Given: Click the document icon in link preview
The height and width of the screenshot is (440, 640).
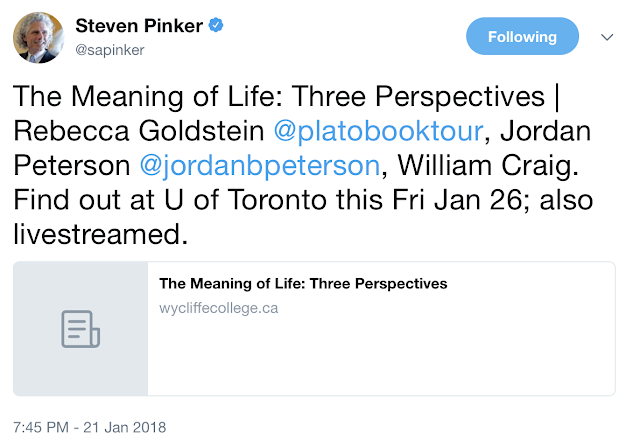Looking at the screenshot, I should pyautogui.click(x=80, y=329).
